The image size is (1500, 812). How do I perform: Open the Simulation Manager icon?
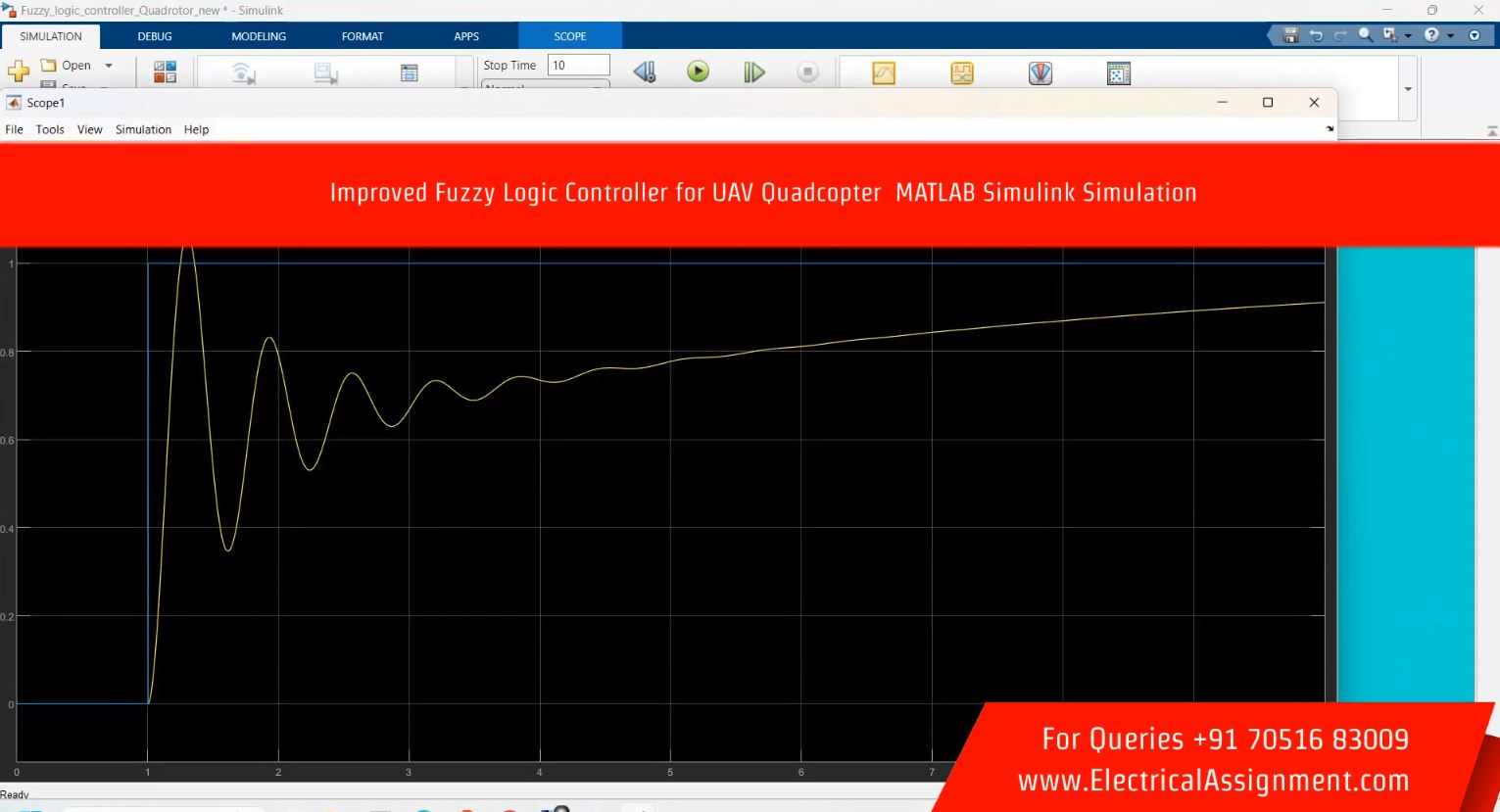[x=1118, y=73]
